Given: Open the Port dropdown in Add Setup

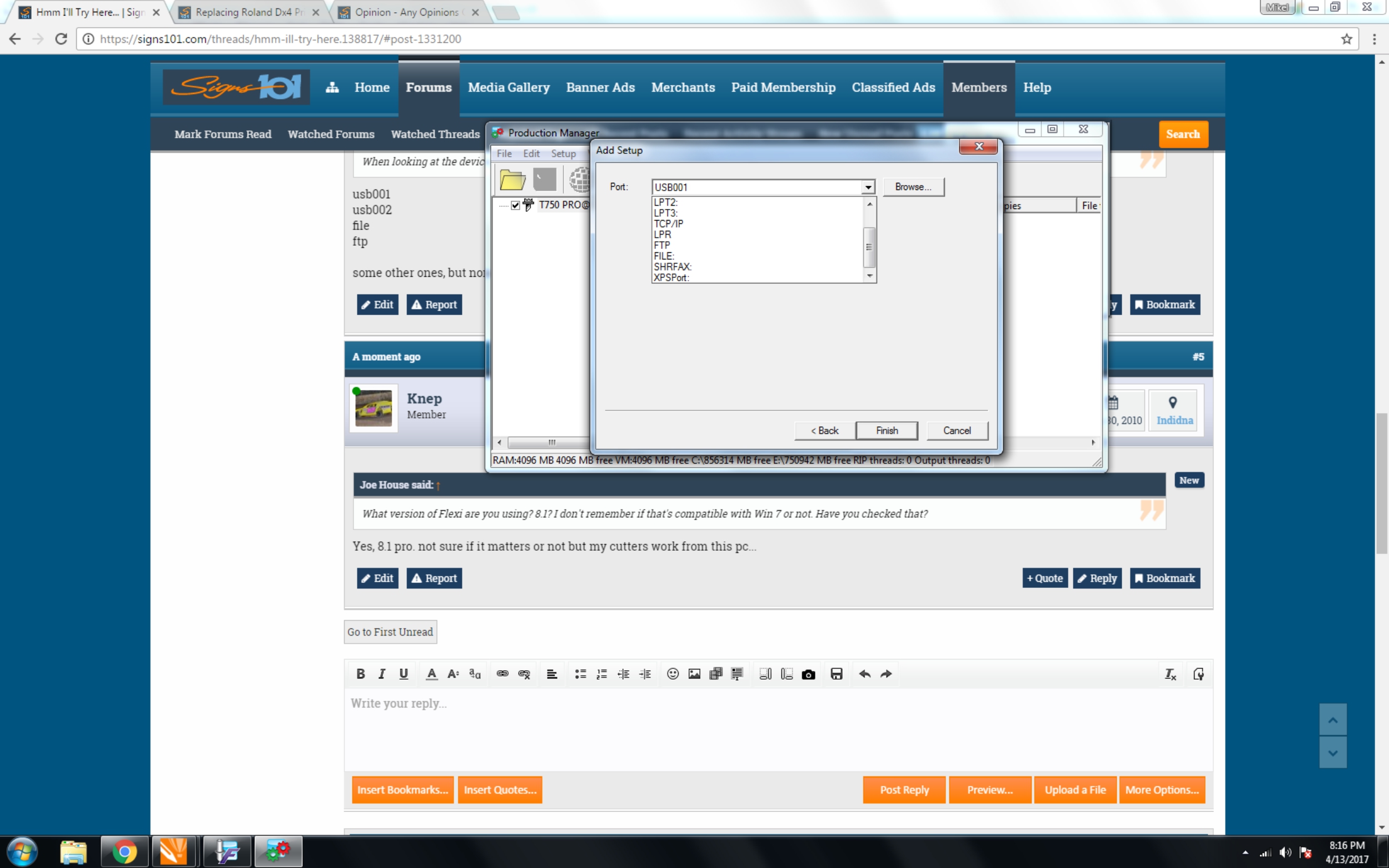Looking at the screenshot, I should [868, 187].
